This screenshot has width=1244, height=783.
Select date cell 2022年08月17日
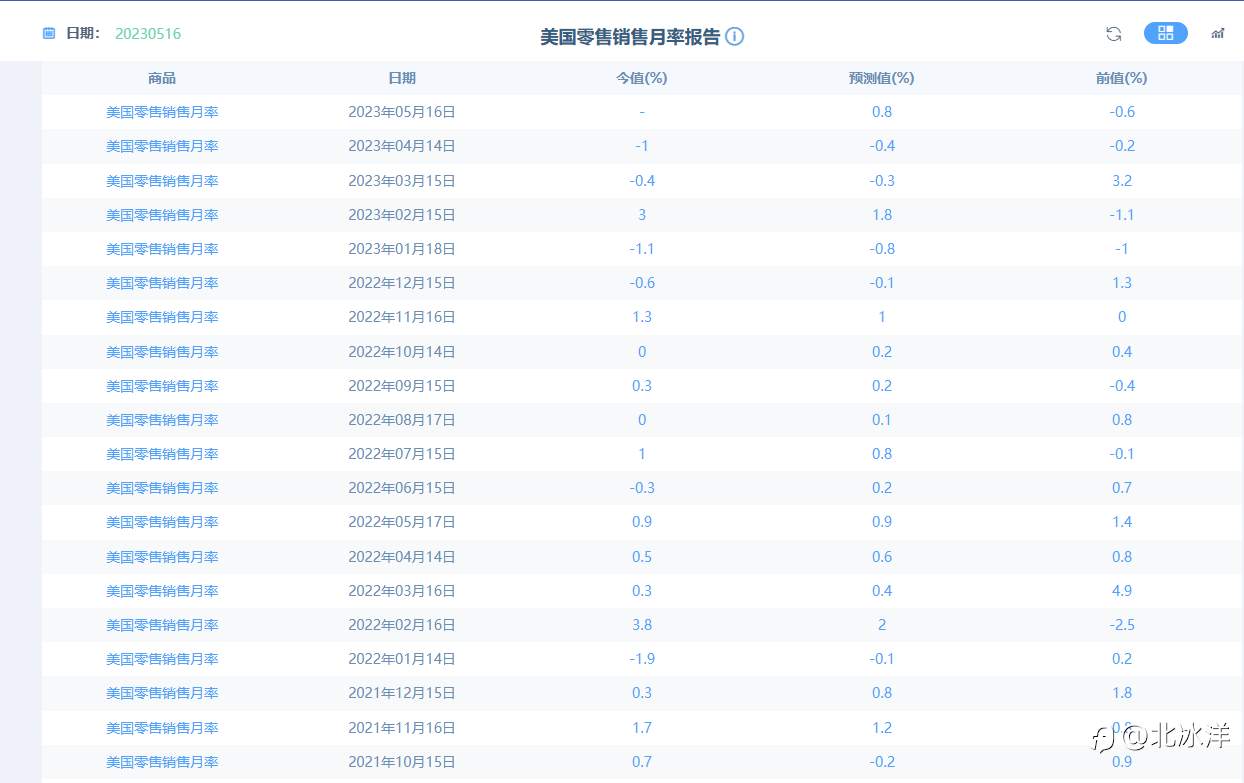402,420
